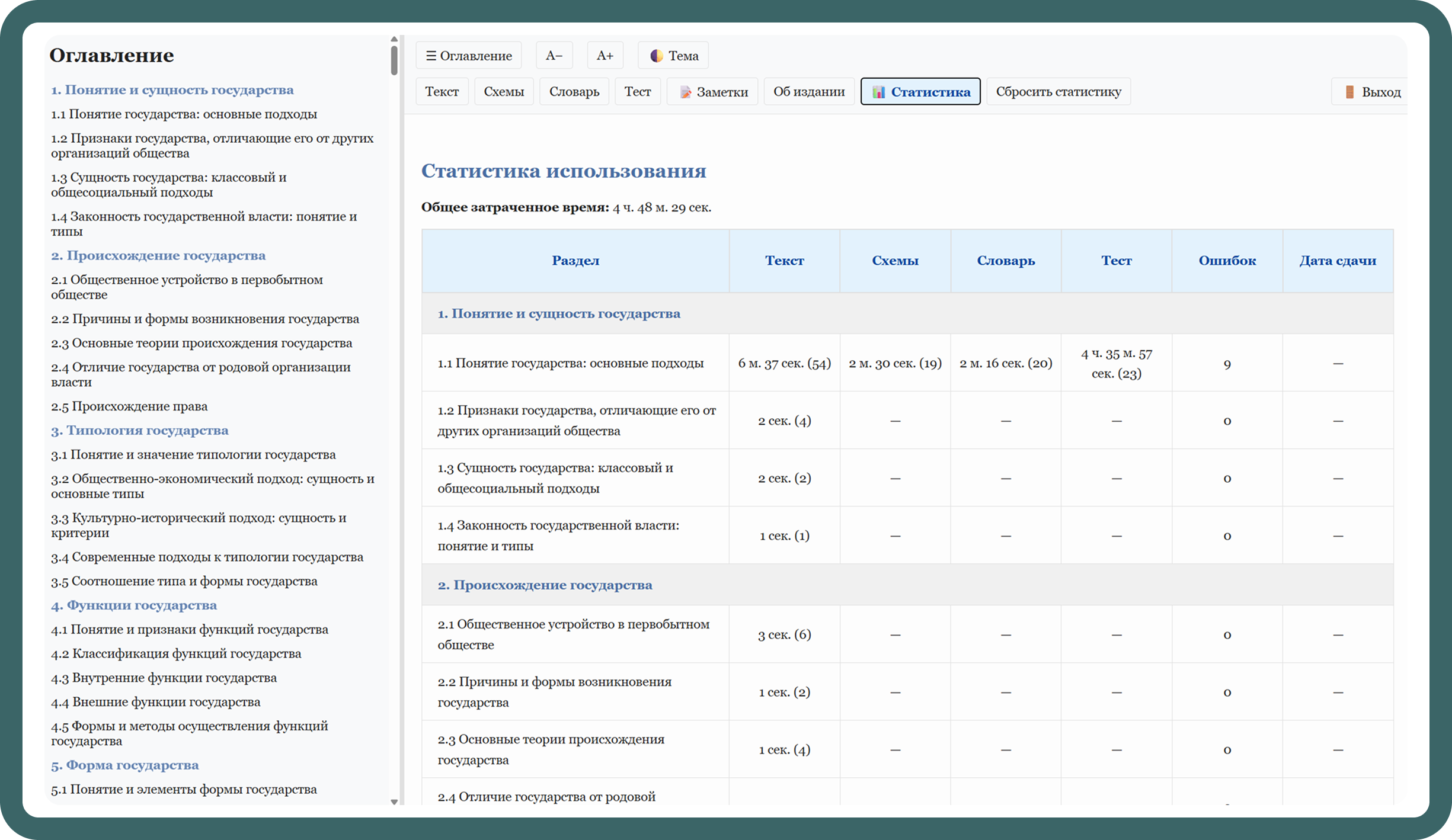This screenshot has height=840, width=1452.
Task: Go to the Тест tab
Action: tap(637, 92)
